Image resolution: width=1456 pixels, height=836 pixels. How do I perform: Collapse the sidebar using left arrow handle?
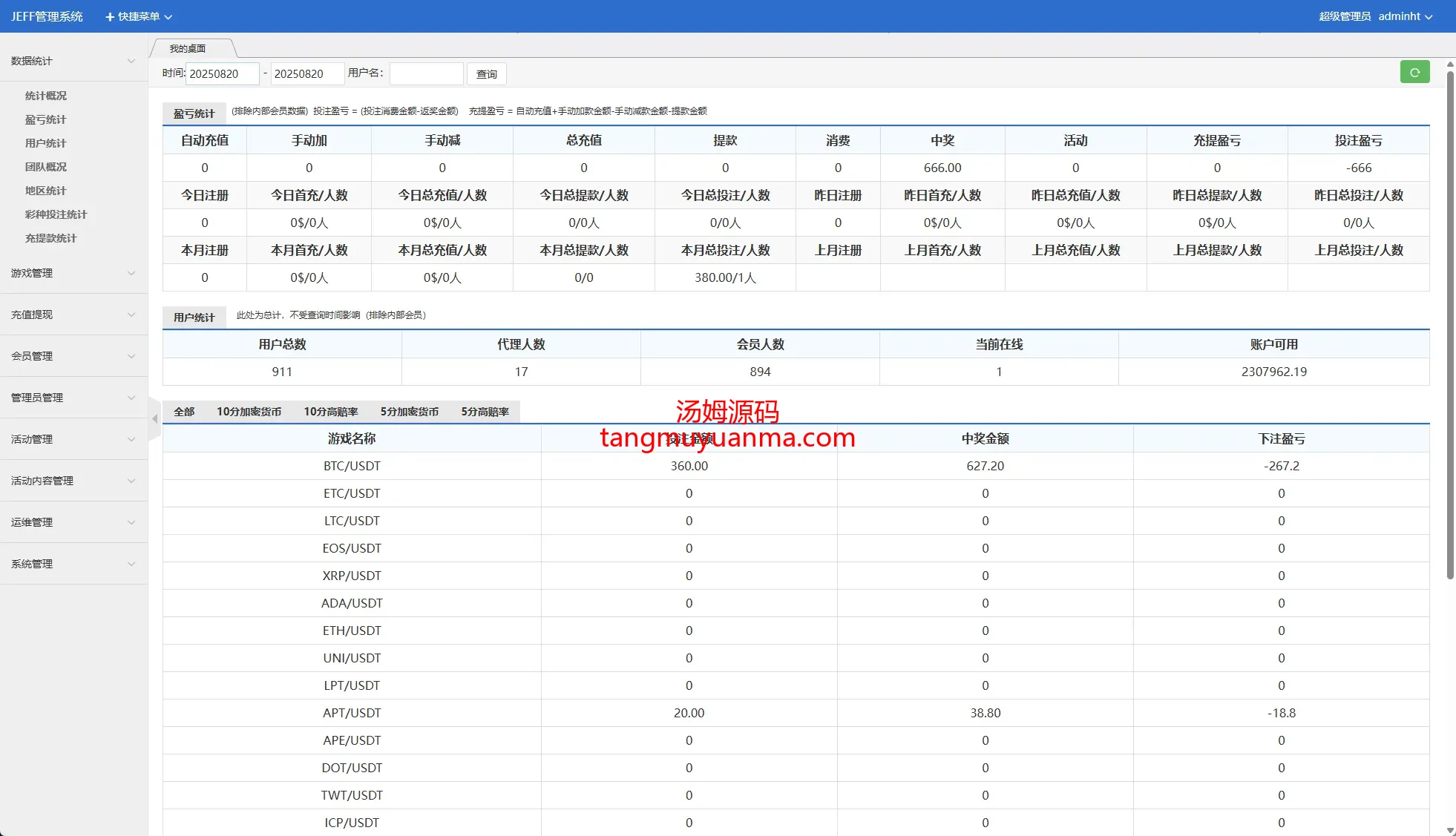point(154,419)
